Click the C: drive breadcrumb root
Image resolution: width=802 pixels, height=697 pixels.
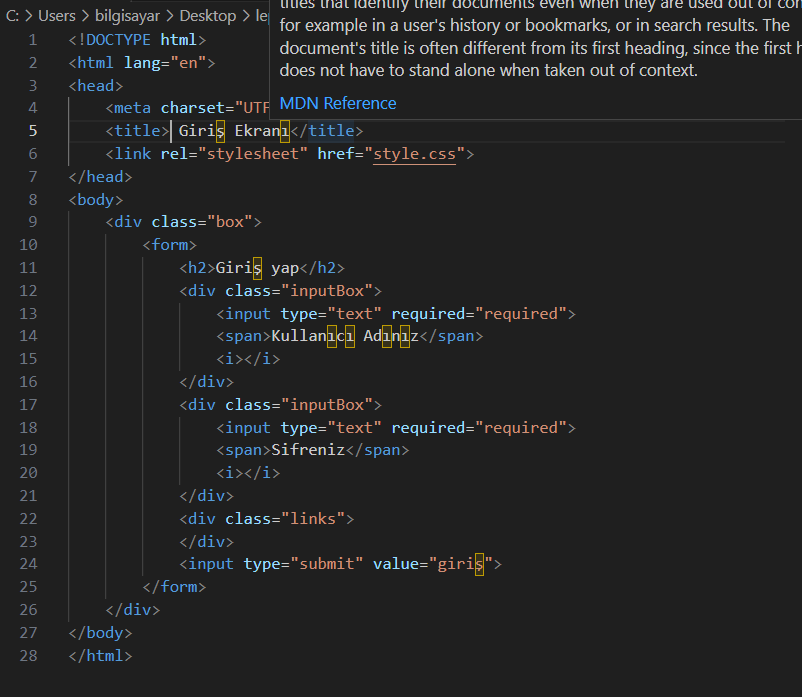[x=12, y=15]
